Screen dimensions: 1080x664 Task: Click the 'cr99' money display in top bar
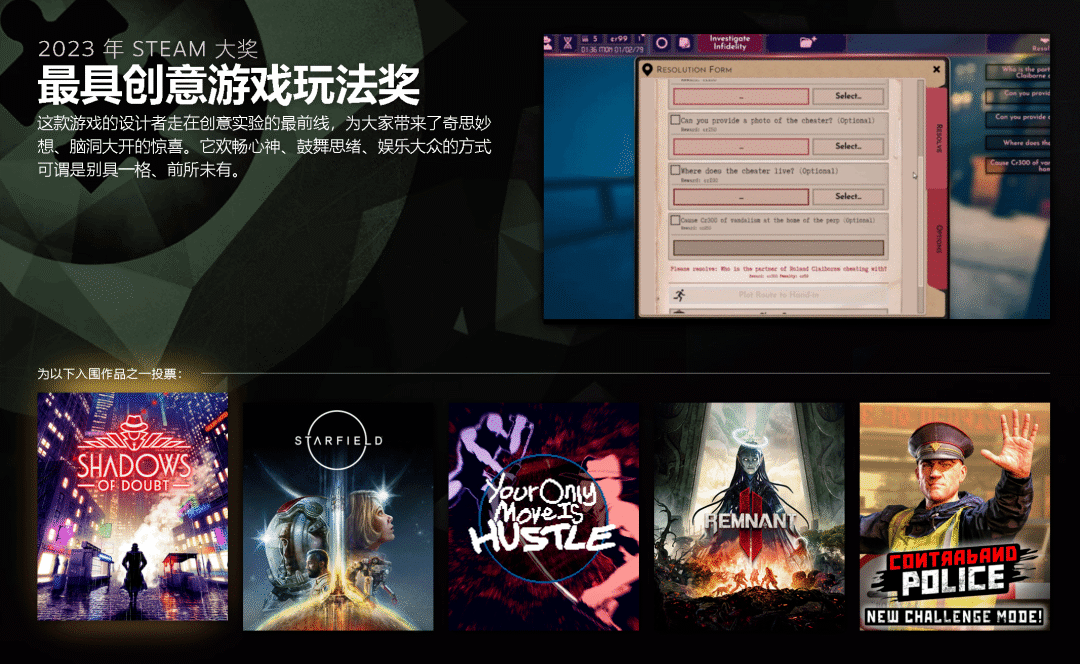619,39
